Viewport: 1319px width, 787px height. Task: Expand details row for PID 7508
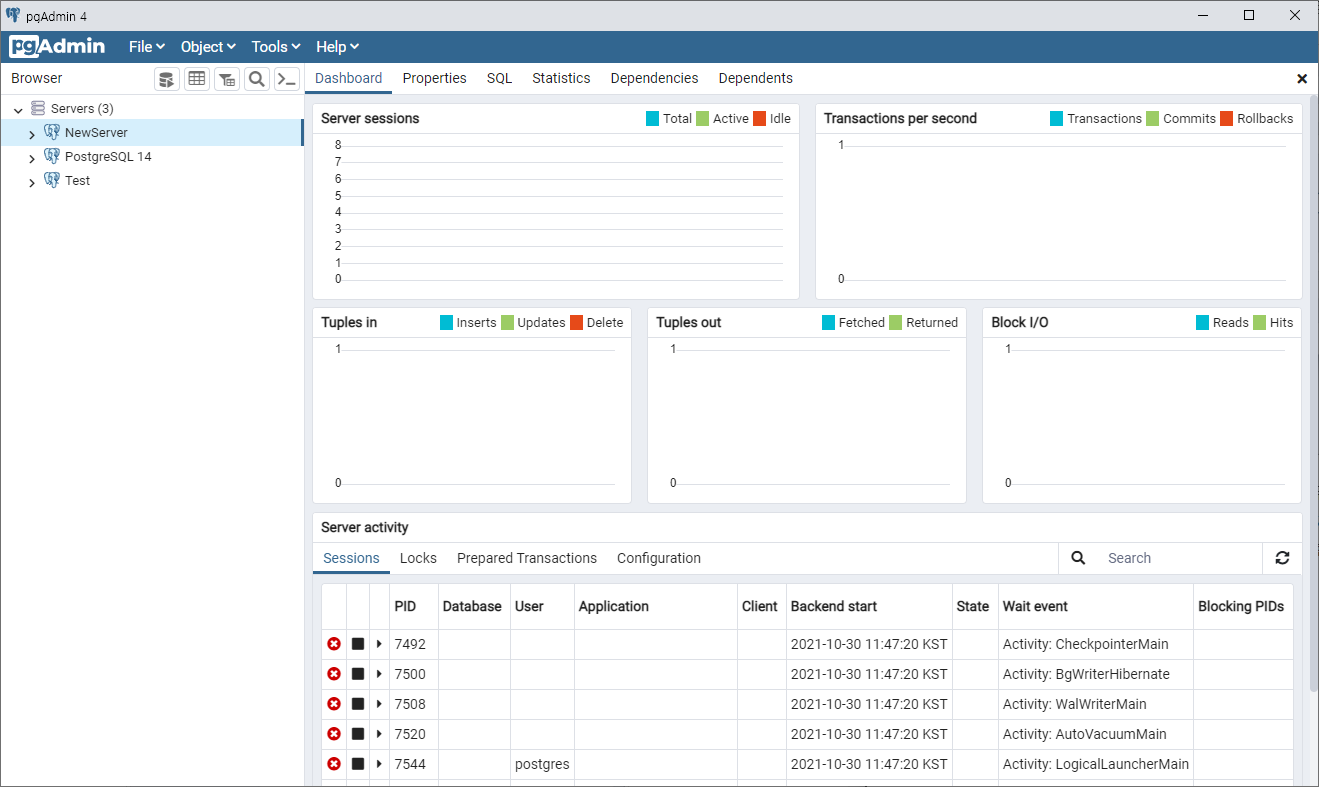pos(379,704)
